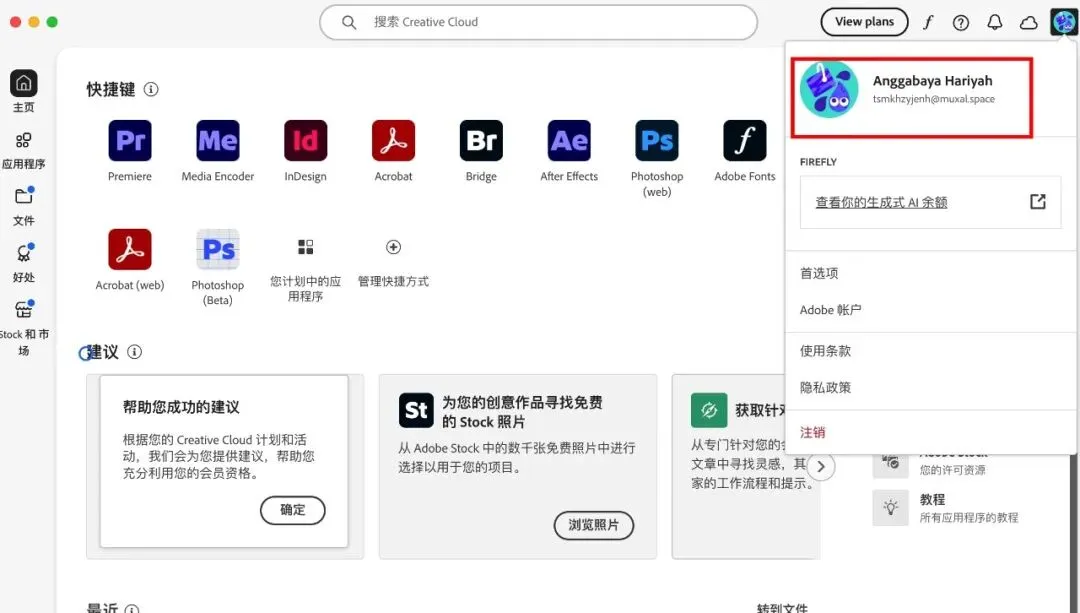Click the green zoom window button
This screenshot has width=1080, height=613.
(52, 22)
